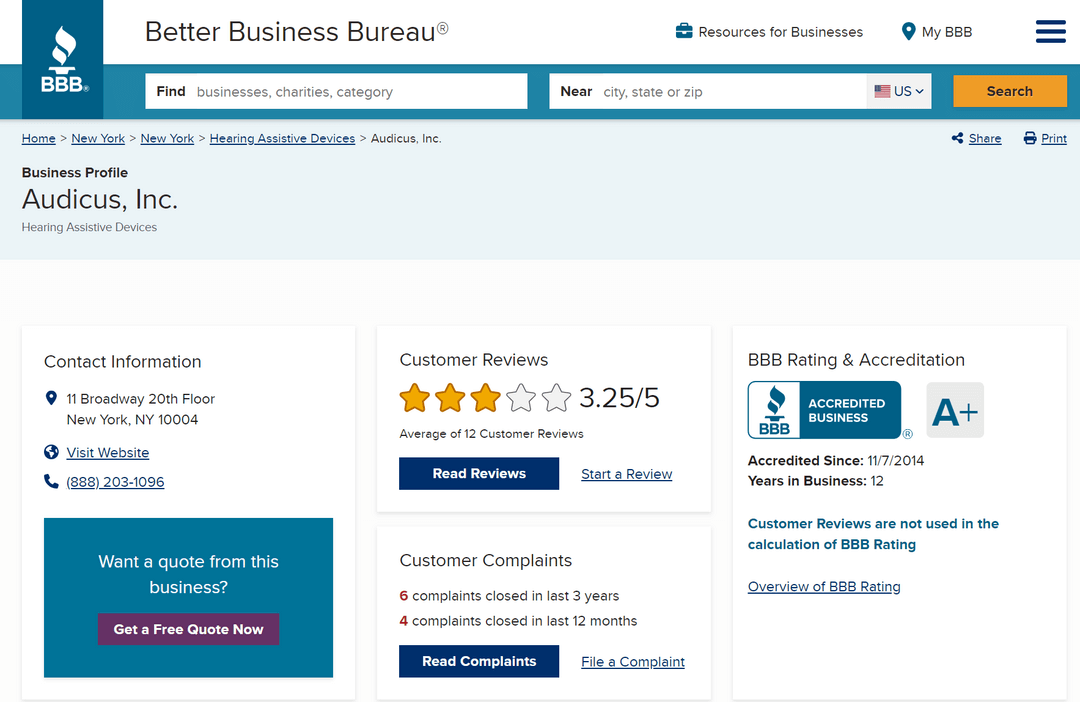Click the globe icon beside Visit Website
Screen dimensions: 1080x702
(x=52, y=452)
